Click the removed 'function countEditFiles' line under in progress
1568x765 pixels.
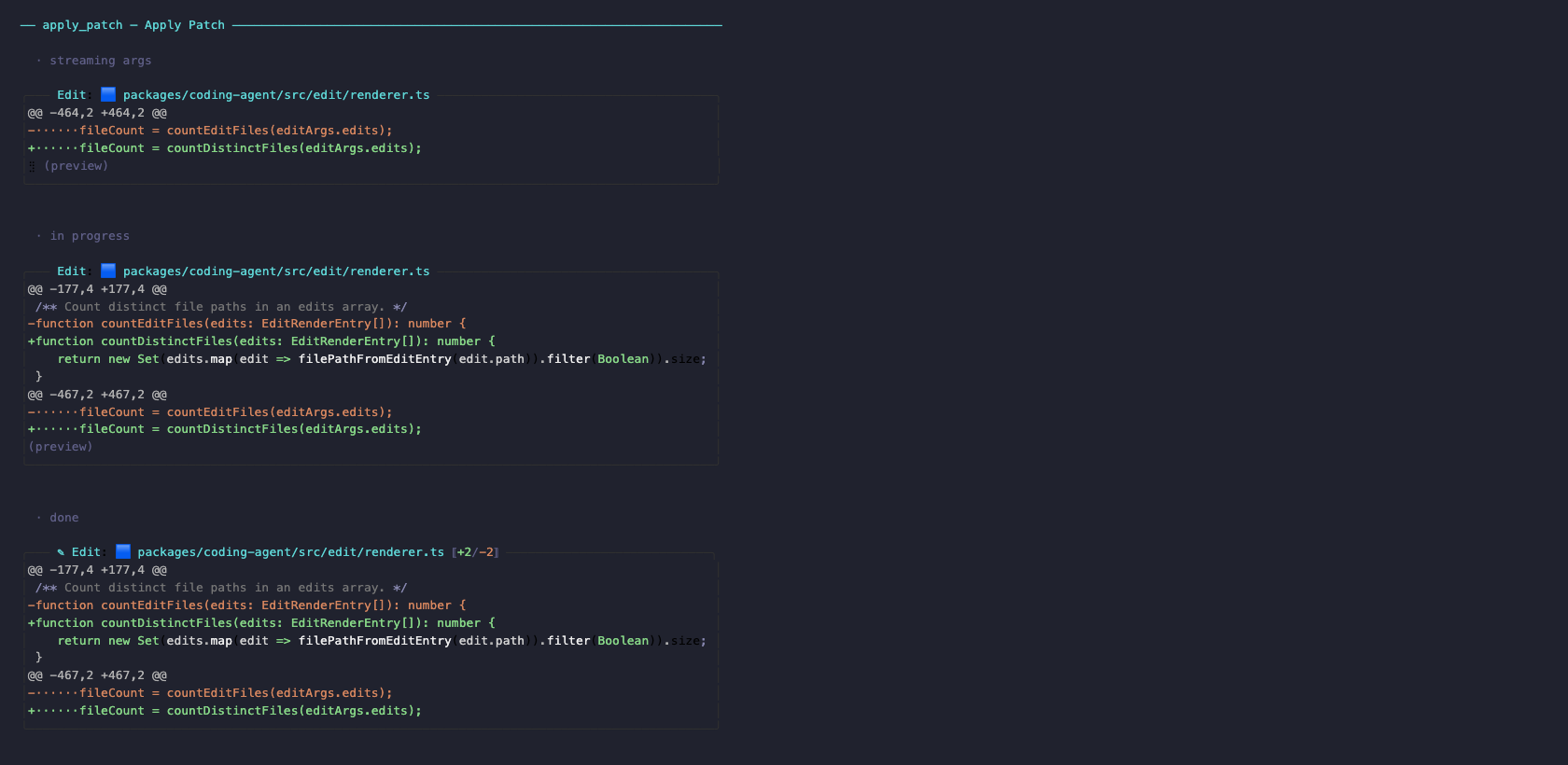point(246,324)
